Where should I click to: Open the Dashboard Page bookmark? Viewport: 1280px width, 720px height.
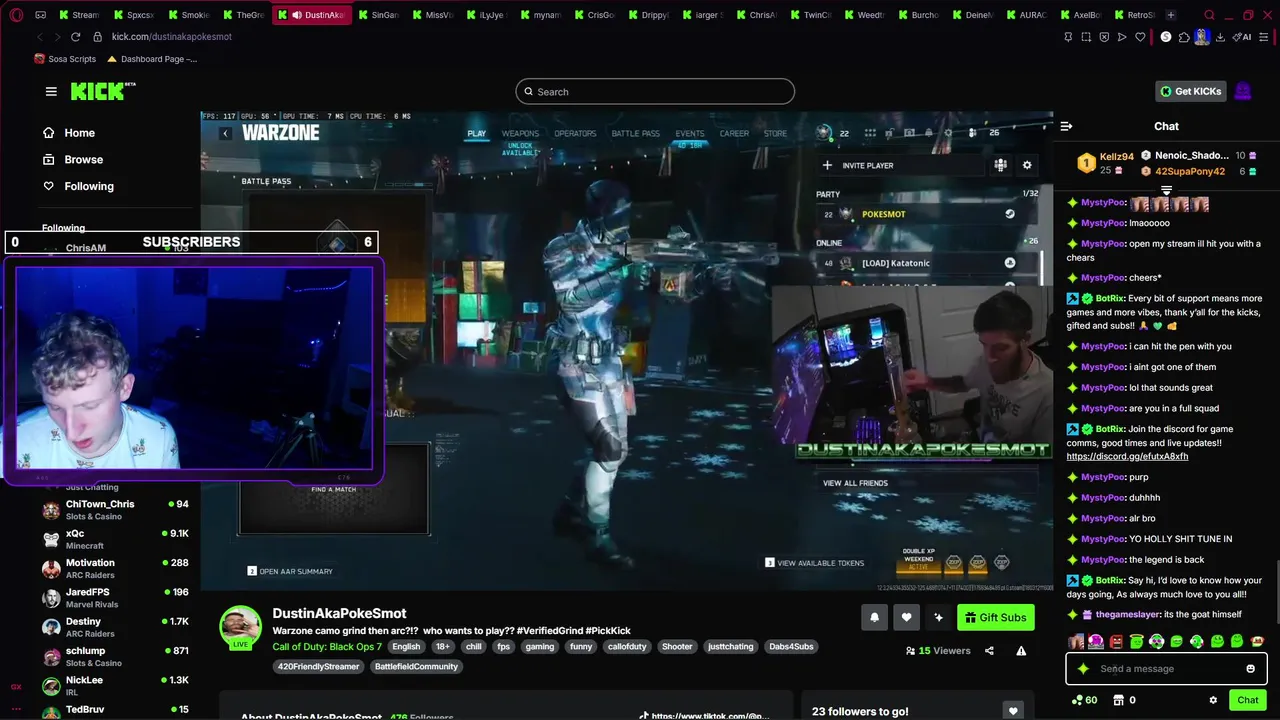152,59
